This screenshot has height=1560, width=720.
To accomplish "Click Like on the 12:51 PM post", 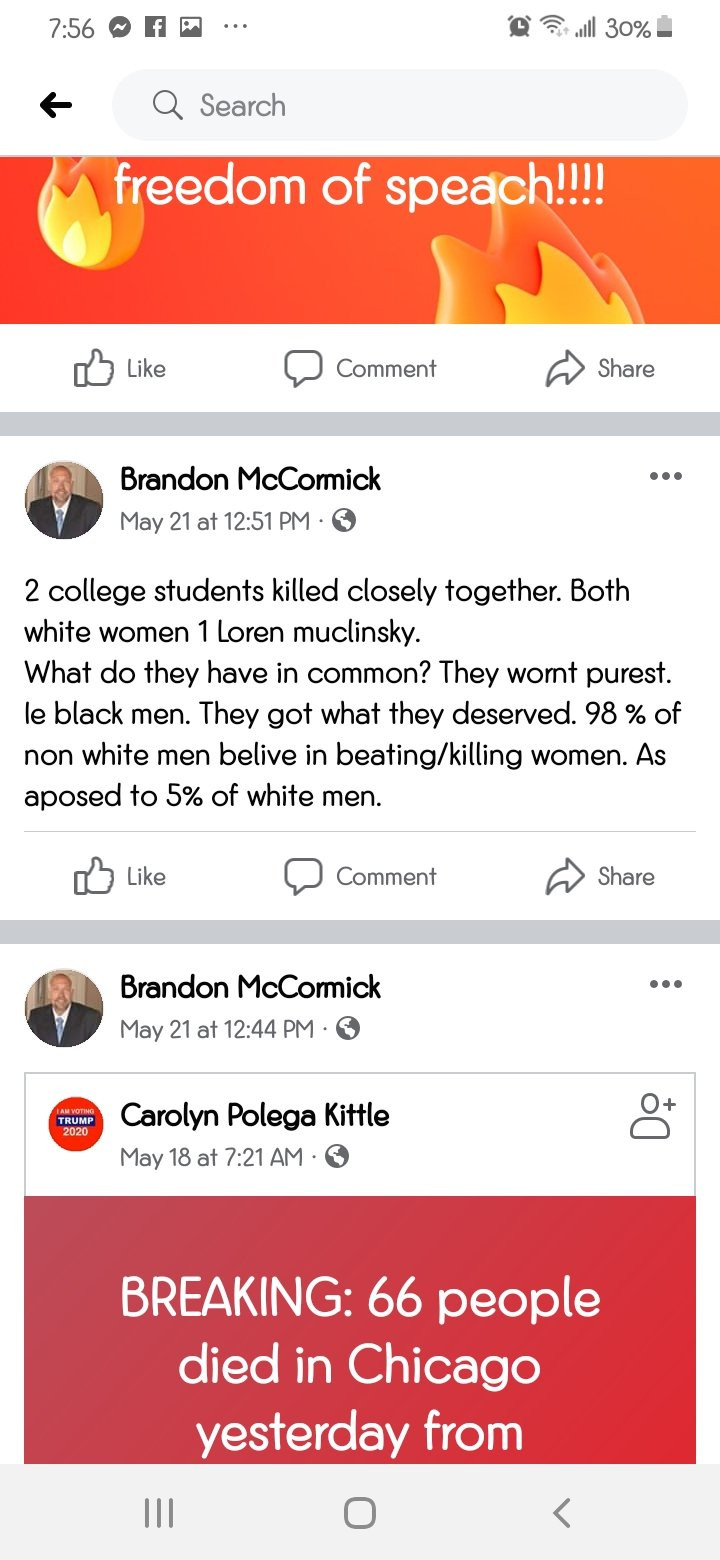I will point(120,877).
